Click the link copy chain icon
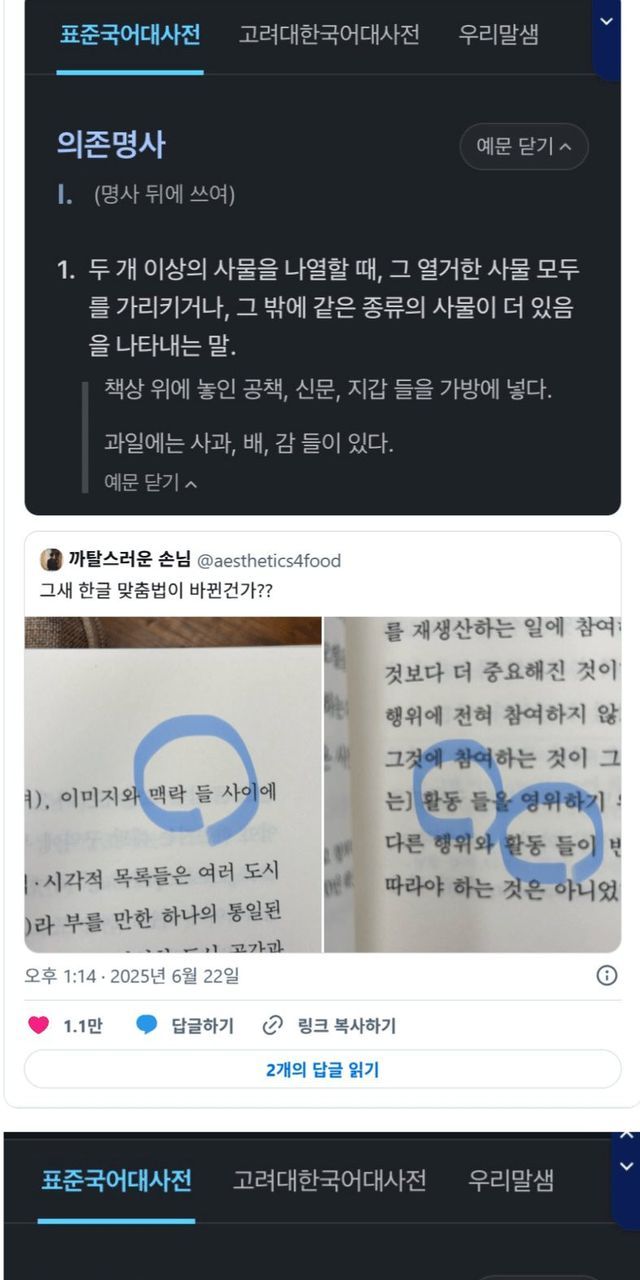 pyautogui.click(x=272, y=1025)
